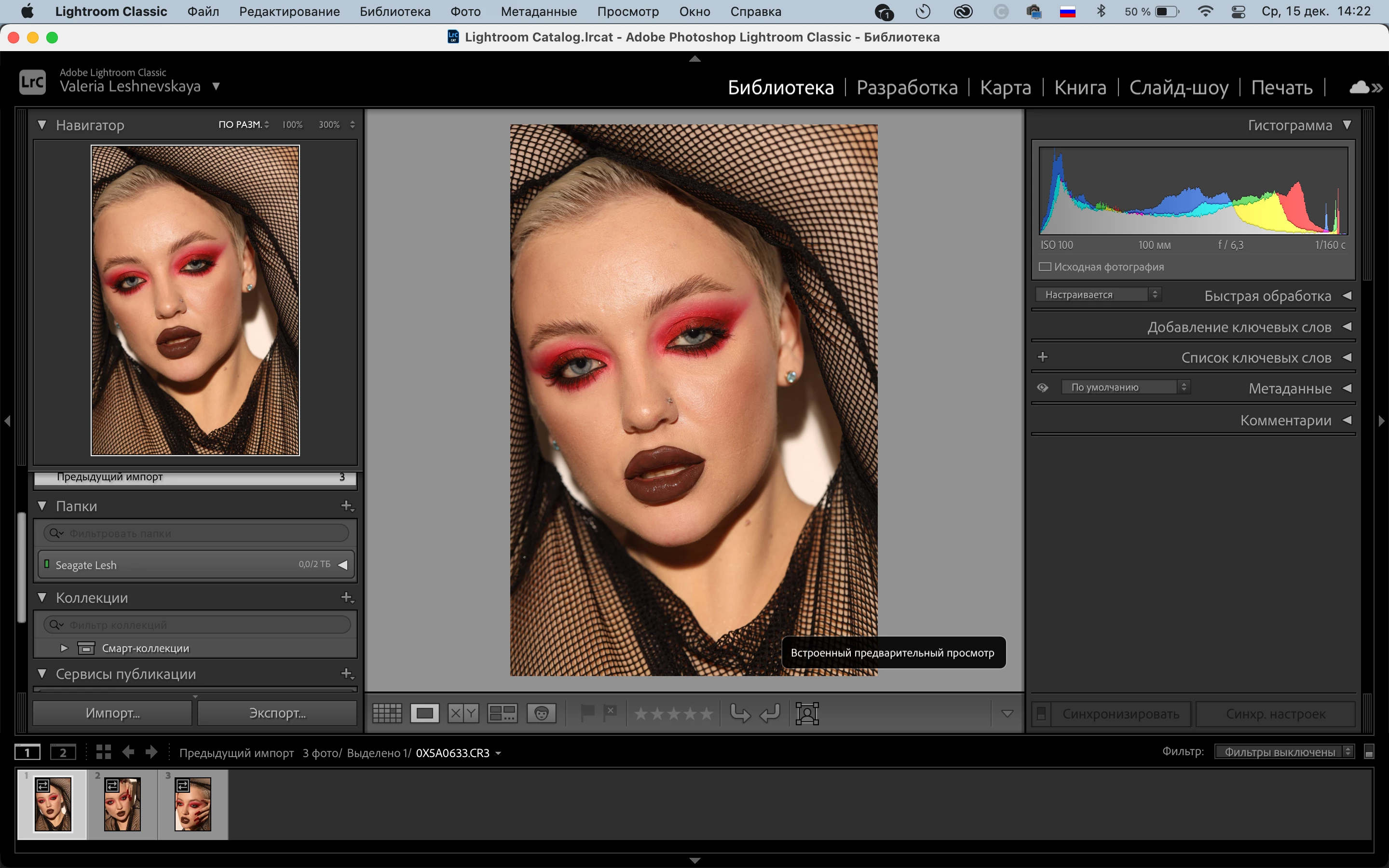The image size is (1389, 868).
Task: Switch to Grid view icon
Action: coord(387,714)
